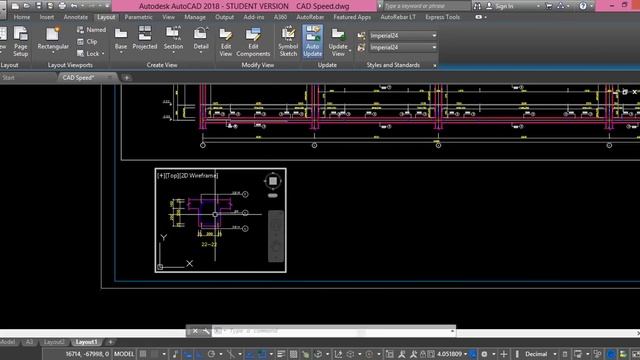Open the Update View dropdown arrow
This screenshot has width=640, height=360.
coord(350,51)
